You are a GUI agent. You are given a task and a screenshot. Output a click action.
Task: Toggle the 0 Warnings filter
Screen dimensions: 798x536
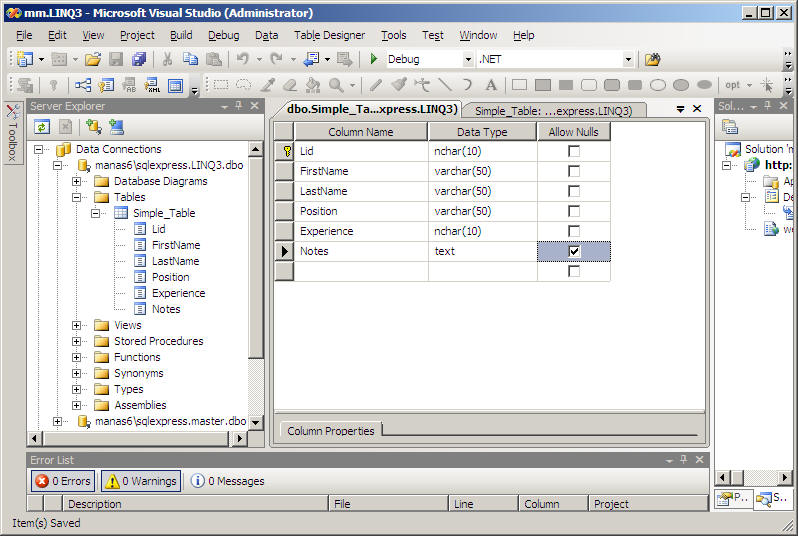click(x=141, y=481)
